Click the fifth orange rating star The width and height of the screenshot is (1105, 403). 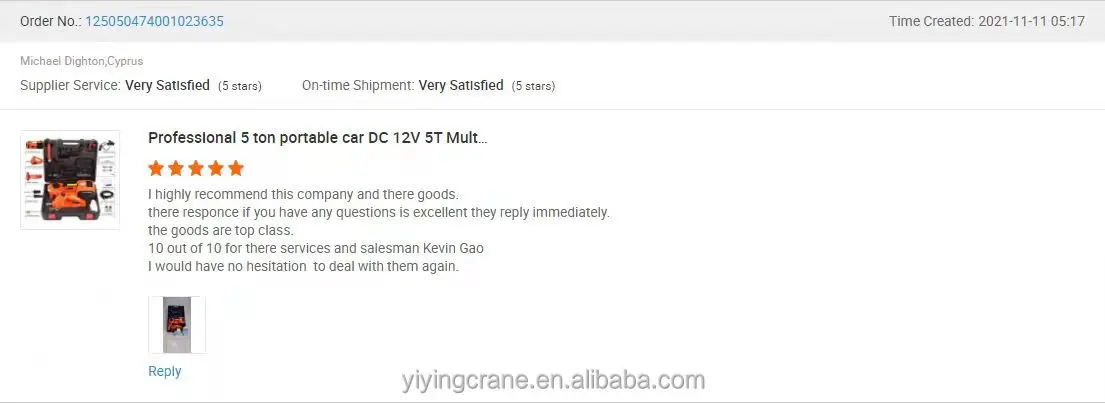[x=236, y=168]
